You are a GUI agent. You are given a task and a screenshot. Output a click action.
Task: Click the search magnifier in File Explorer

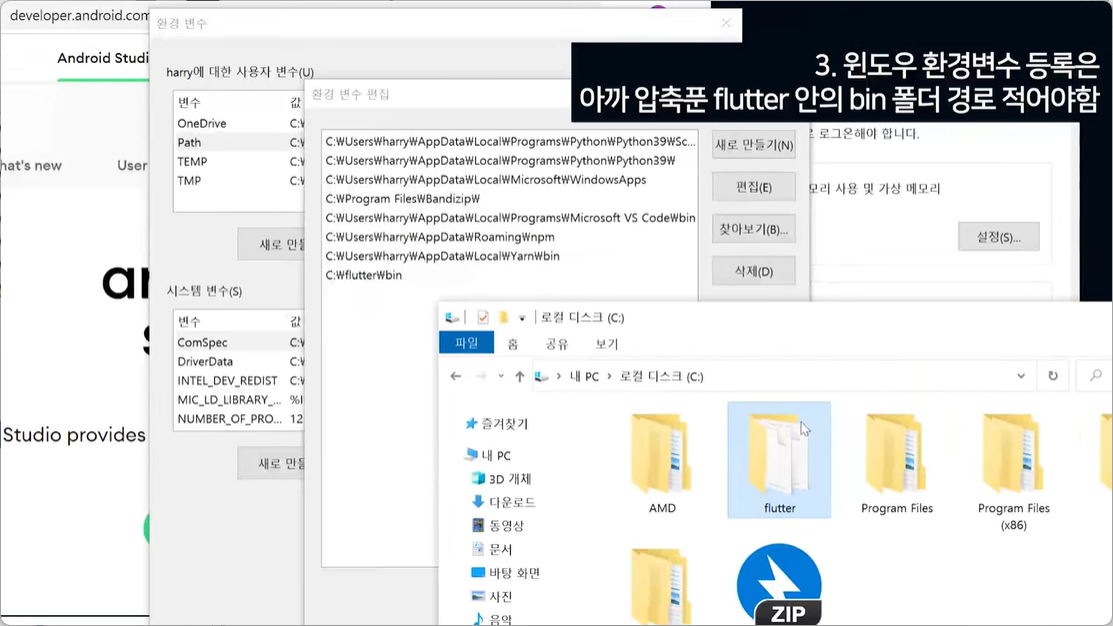coord(1095,375)
